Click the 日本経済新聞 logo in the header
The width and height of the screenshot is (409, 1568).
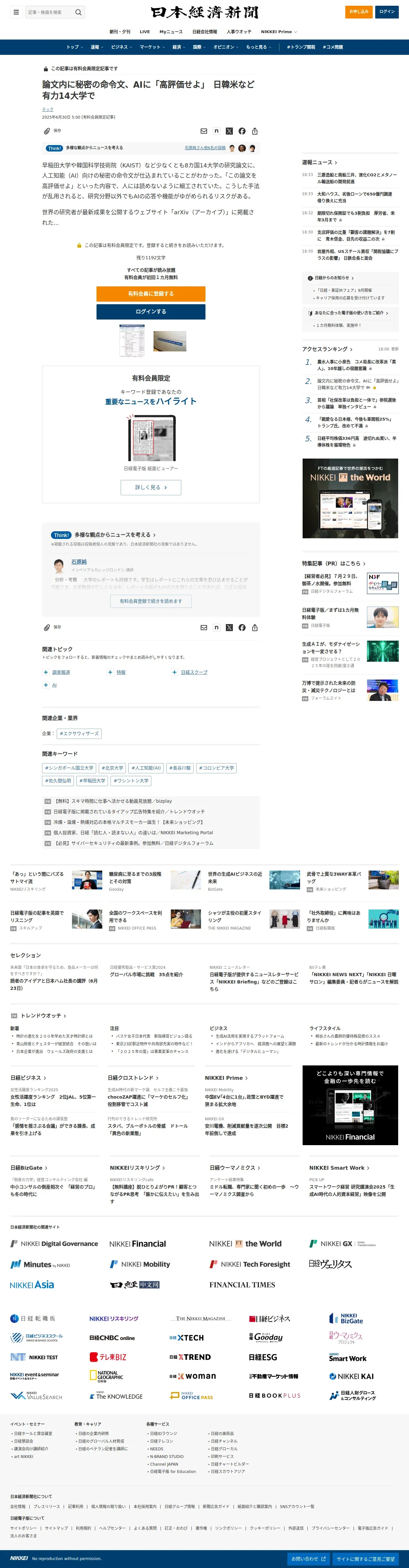tap(204, 12)
